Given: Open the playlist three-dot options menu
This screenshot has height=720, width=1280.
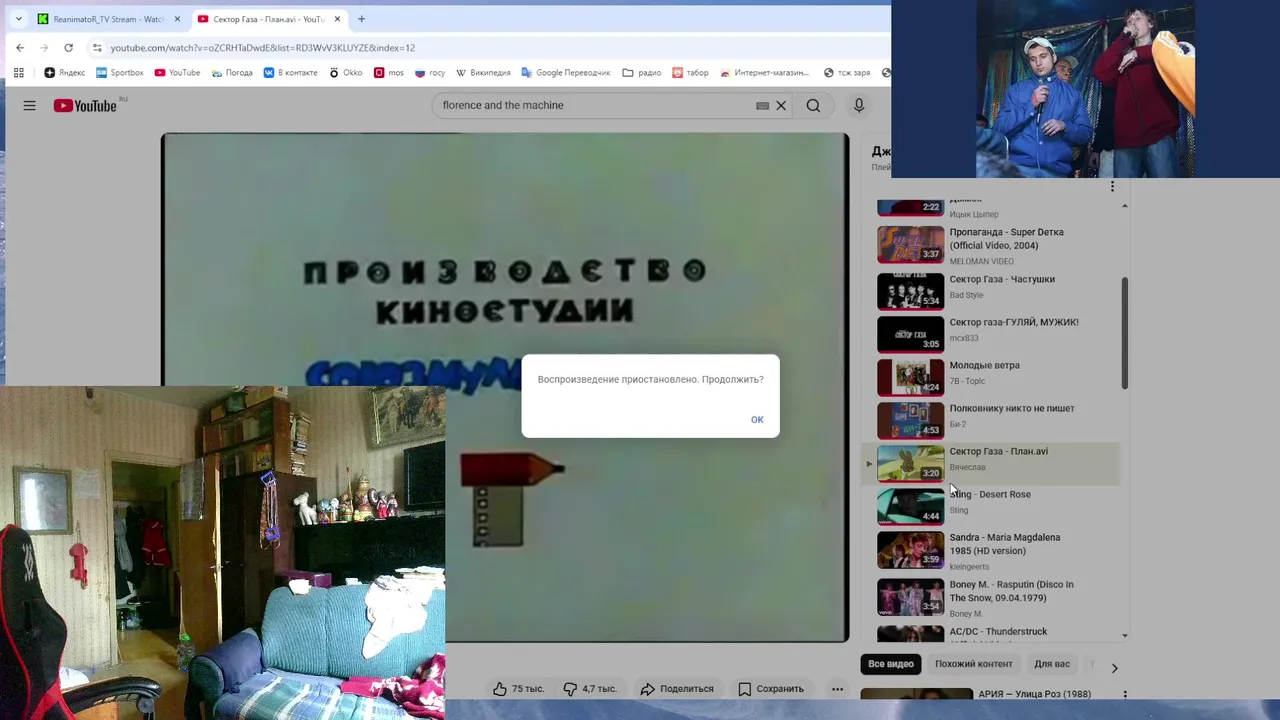Looking at the screenshot, I should pos(1112,186).
